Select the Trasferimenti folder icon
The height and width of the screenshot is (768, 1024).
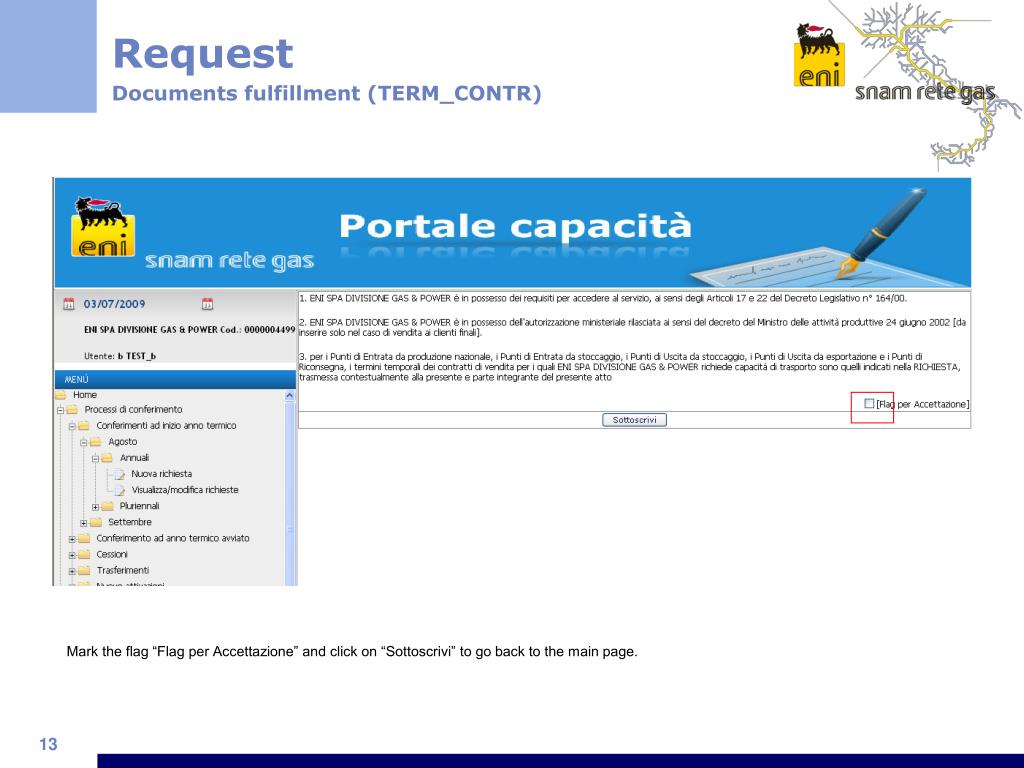tap(84, 571)
